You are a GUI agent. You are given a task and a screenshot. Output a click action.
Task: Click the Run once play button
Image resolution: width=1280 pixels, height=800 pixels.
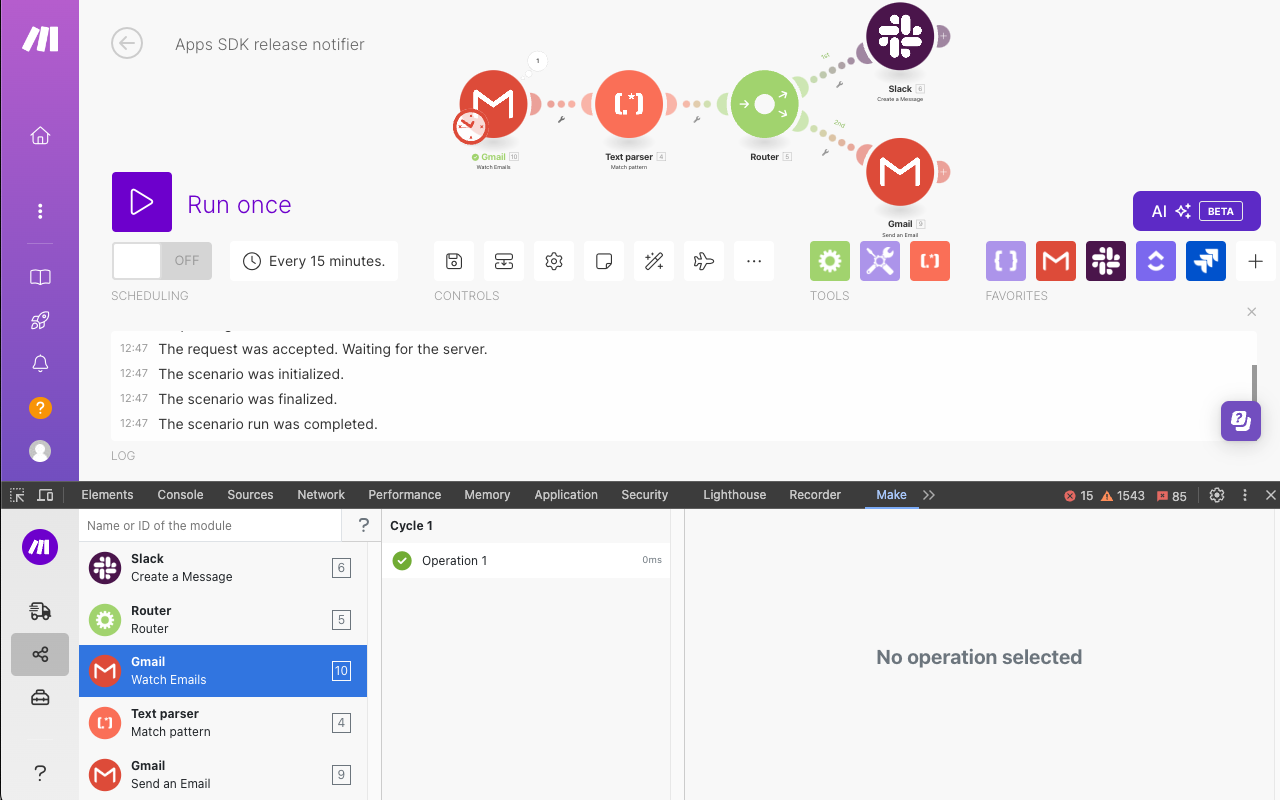tap(142, 202)
